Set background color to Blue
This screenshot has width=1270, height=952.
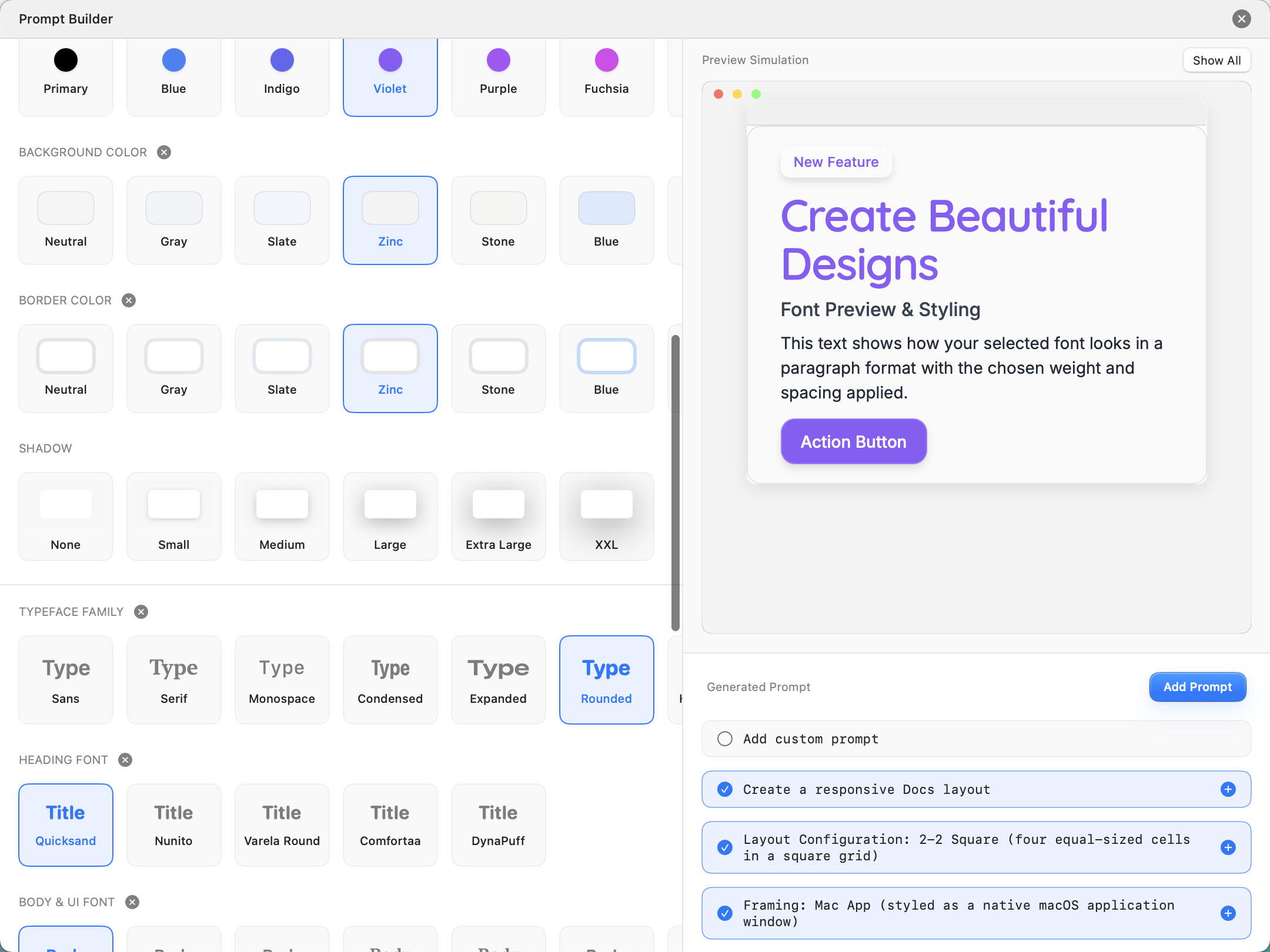coord(607,220)
